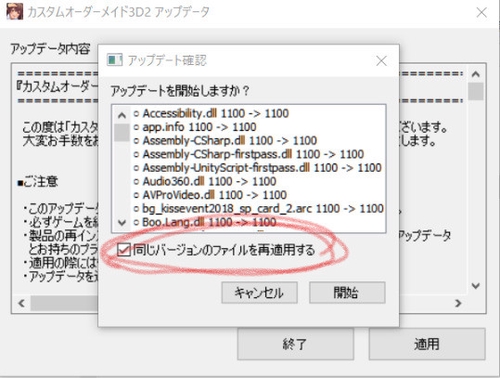This screenshot has height=378, width=500.
Task: Select Accessibility.dll entry in file list
Action: point(211,114)
